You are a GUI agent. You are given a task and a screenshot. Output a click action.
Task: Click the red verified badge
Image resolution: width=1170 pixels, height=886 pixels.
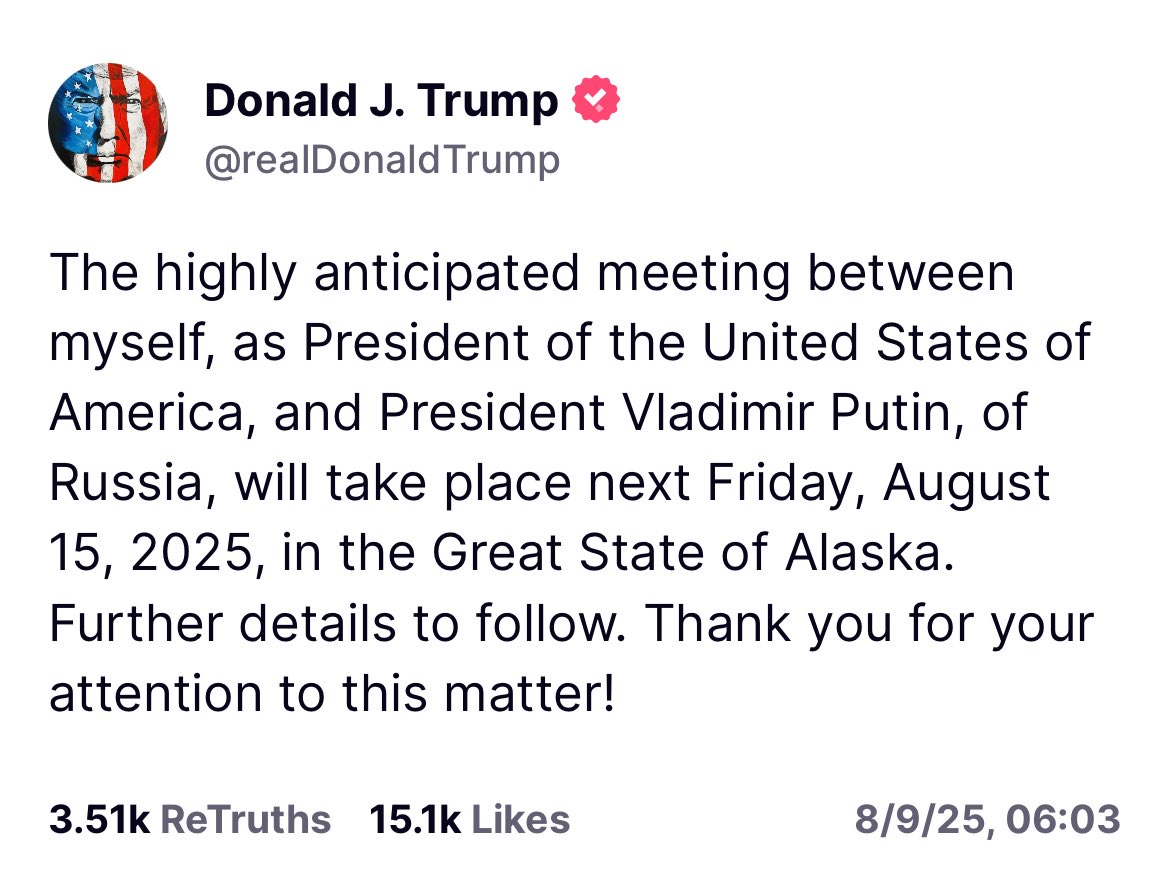click(x=596, y=101)
